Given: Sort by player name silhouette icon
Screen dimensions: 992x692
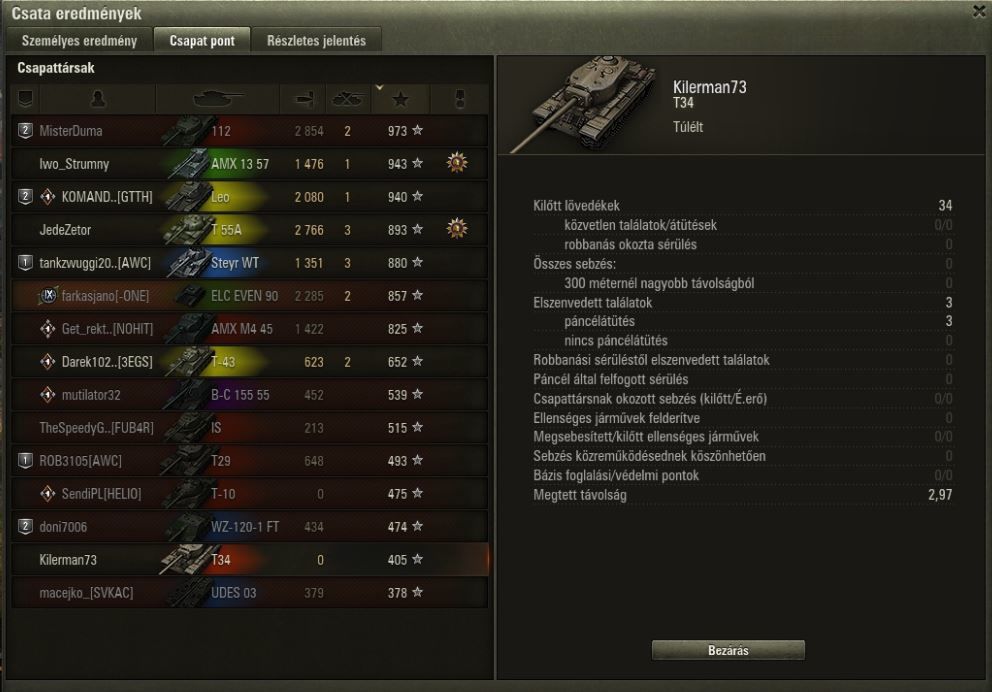Looking at the screenshot, I should pos(98,98).
